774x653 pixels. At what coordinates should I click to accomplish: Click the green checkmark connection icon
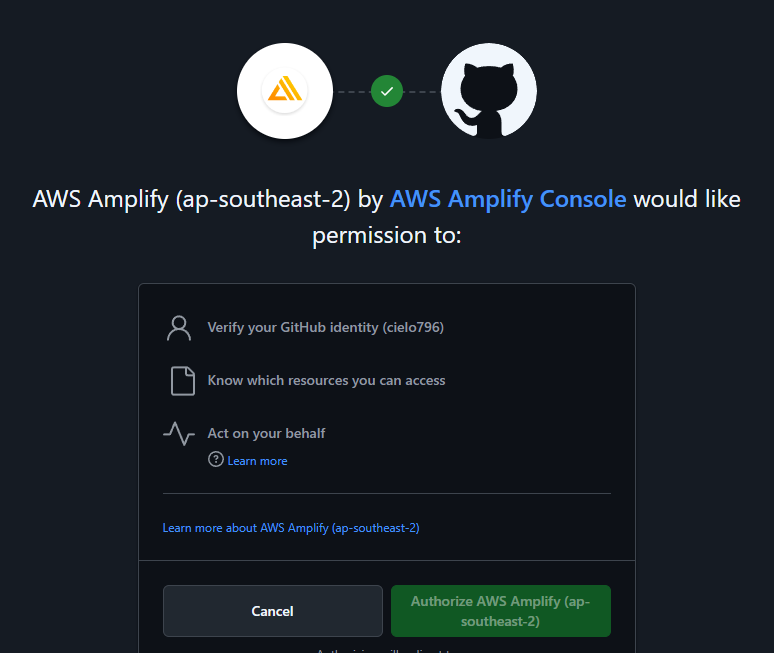(387, 91)
